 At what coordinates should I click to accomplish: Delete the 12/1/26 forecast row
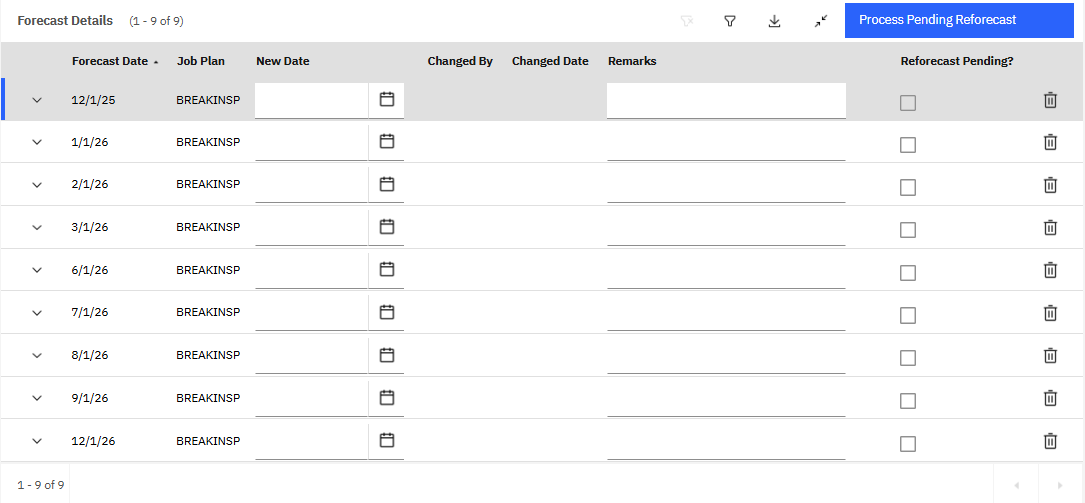pyautogui.click(x=1050, y=440)
